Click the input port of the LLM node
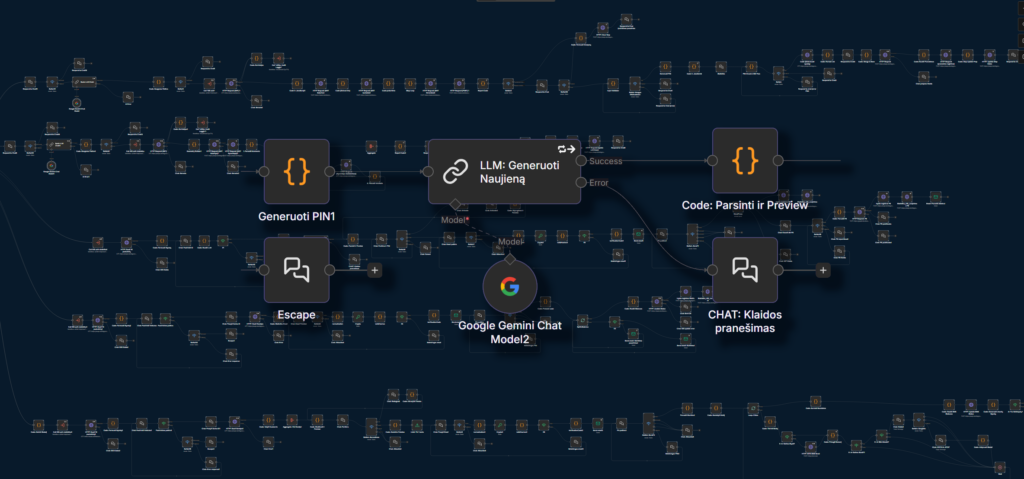This screenshot has width=1024, height=479. tap(428, 172)
